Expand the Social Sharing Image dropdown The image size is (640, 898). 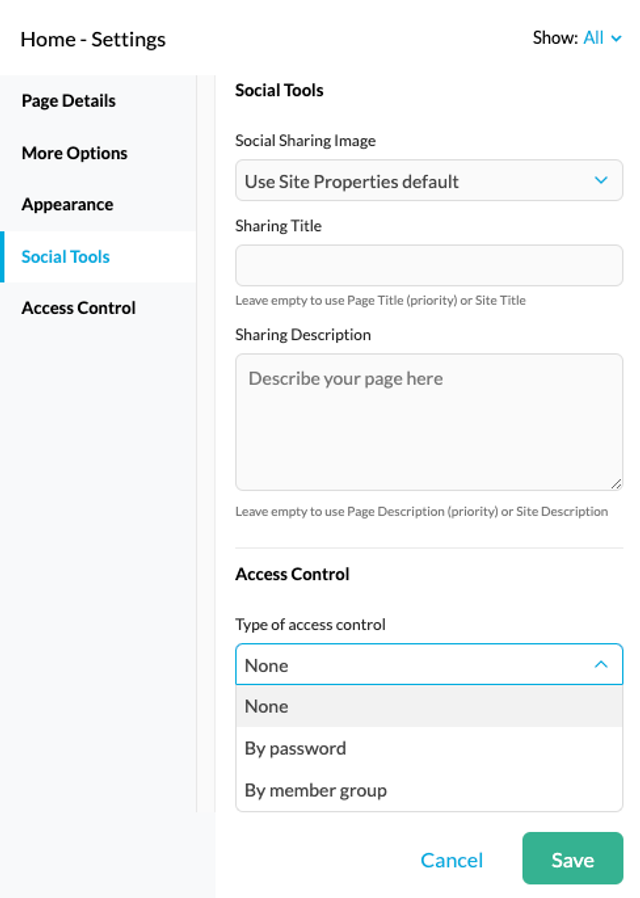pos(429,180)
